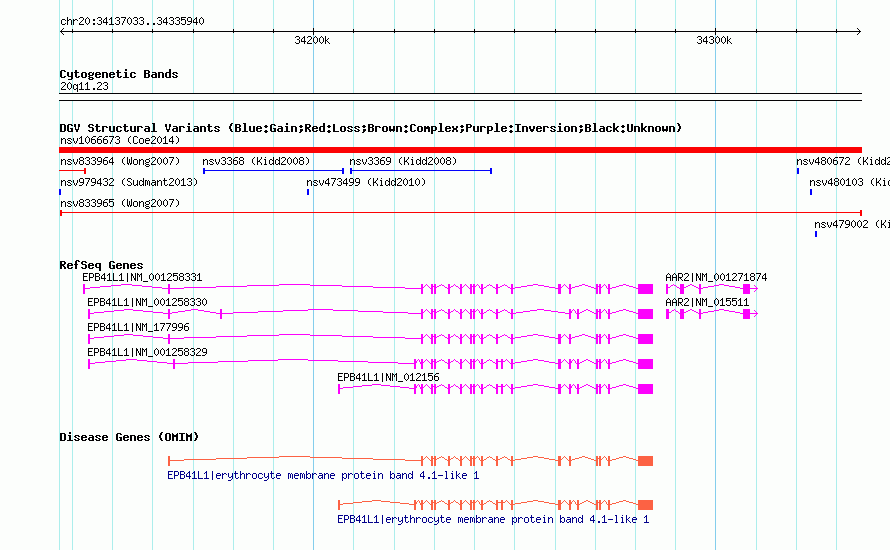Select the EPB41L1|NM_001258330 transcript label
The width and height of the screenshot is (890, 550).
pyautogui.click(x=147, y=302)
